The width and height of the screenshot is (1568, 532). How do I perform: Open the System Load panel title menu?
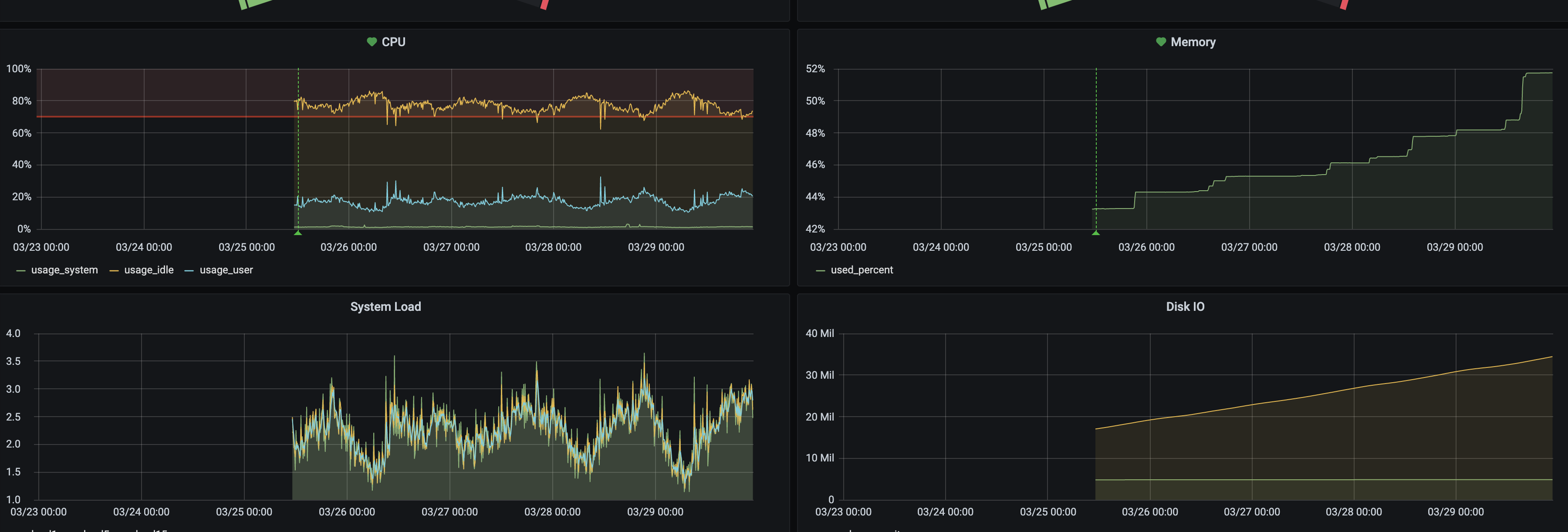pyautogui.click(x=385, y=307)
